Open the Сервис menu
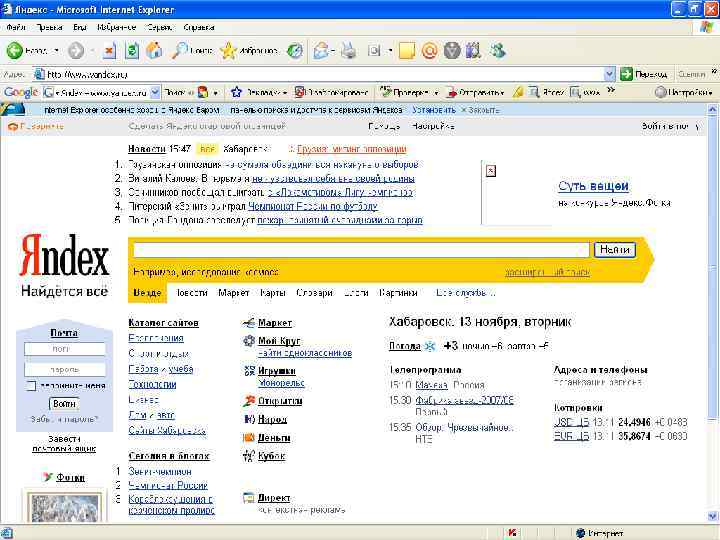720x540 pixels. pyautogui.click(x=159, y=28)
